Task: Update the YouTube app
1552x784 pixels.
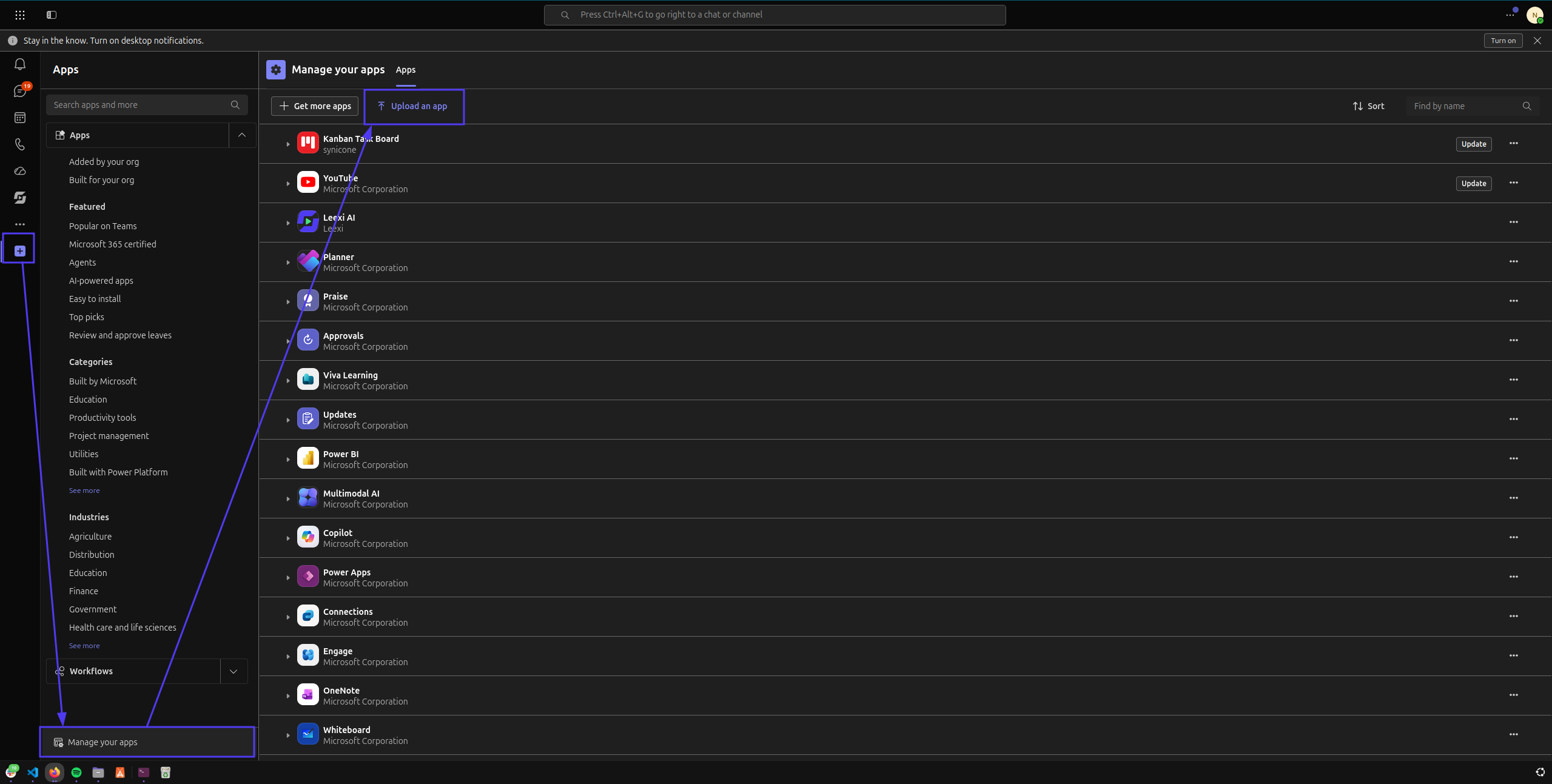Action: pyautogui.click(x=1473, y=184)
